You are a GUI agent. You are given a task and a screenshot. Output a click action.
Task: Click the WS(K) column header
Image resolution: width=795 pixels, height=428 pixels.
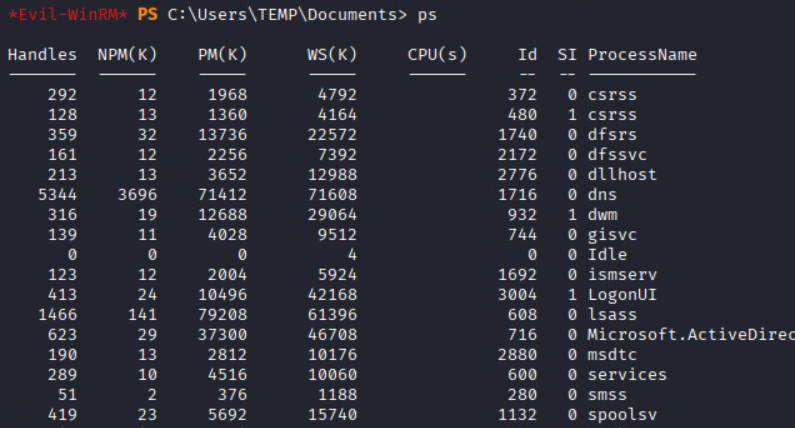pos(332,55)
